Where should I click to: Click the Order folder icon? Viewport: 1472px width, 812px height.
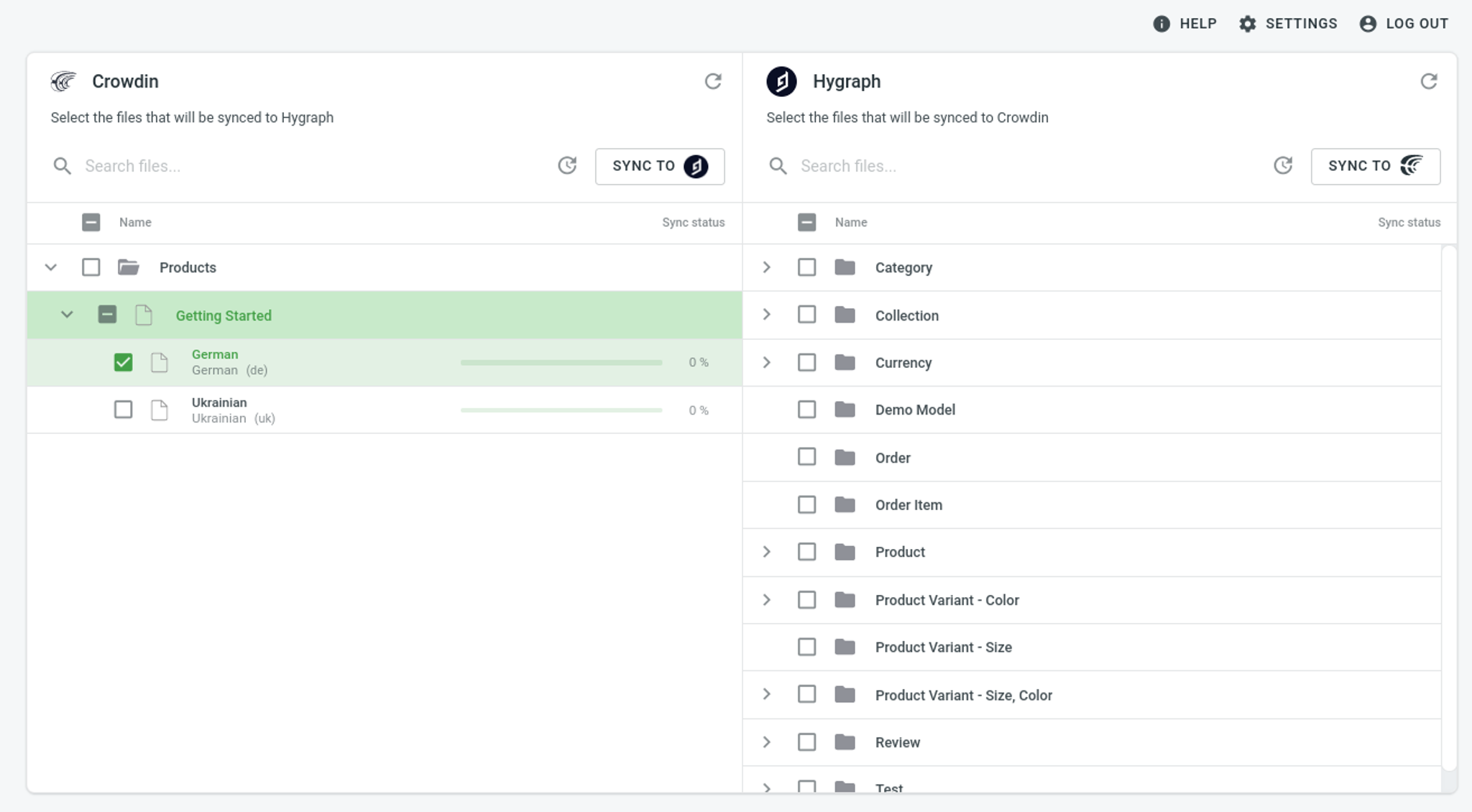click(845, 457)
